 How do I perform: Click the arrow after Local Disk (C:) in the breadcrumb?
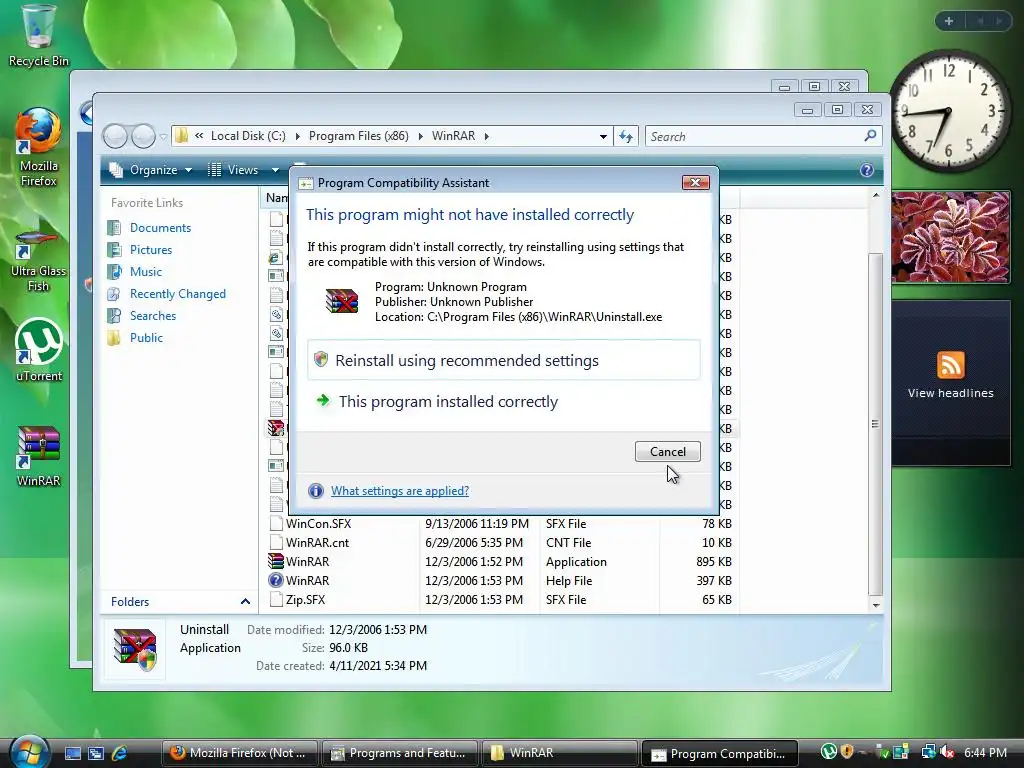tap(298, 136)
